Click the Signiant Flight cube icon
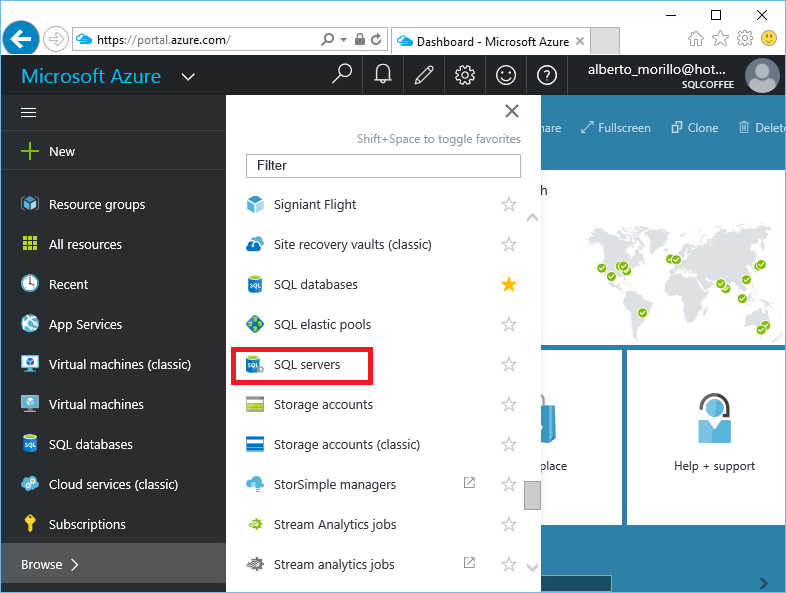 coord(255,204)
